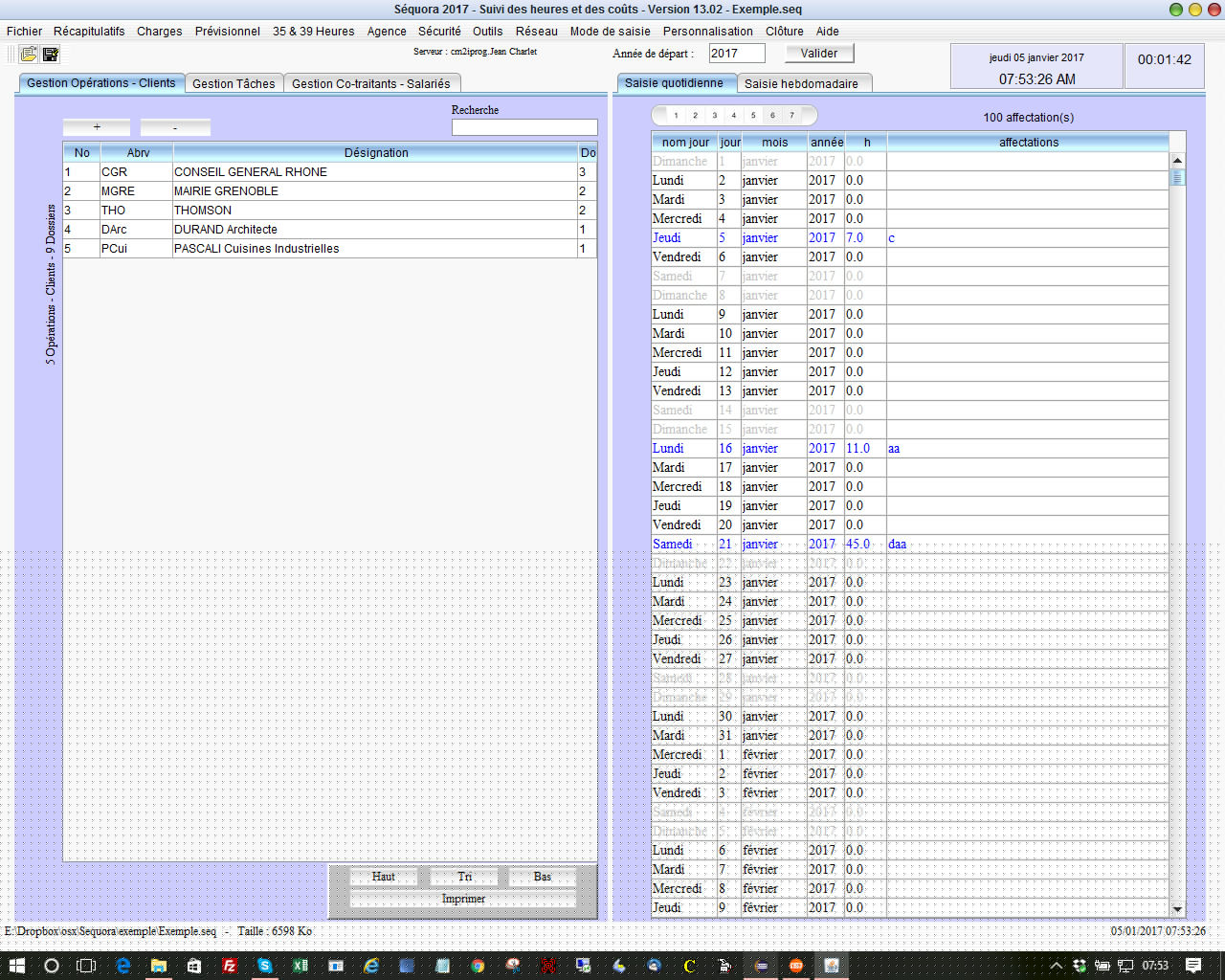Open Action Center notifications icon
The width and height of the screenshot is (1225, 980).
[x=1193, y=965]
